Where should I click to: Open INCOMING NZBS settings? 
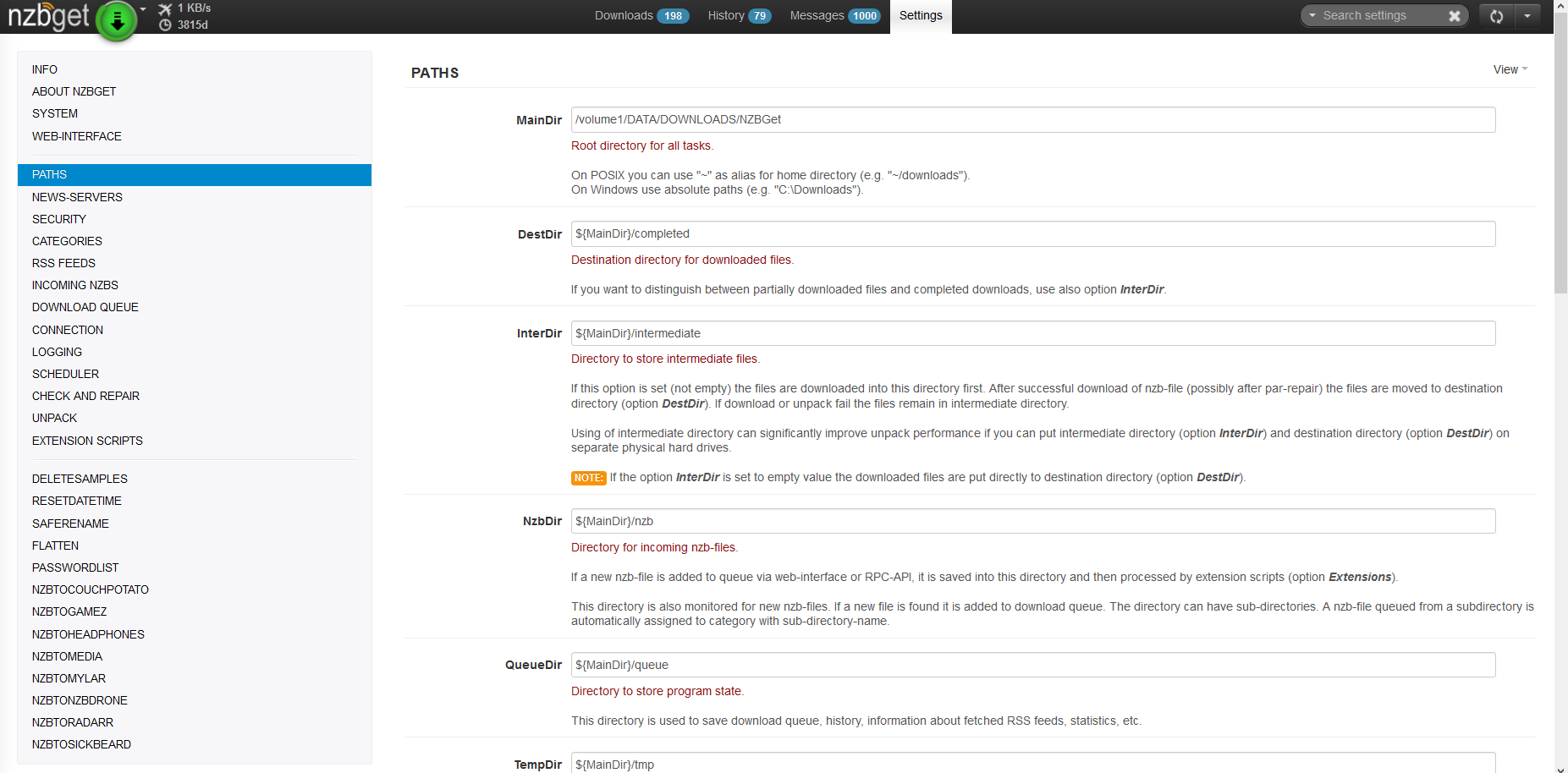195,285
